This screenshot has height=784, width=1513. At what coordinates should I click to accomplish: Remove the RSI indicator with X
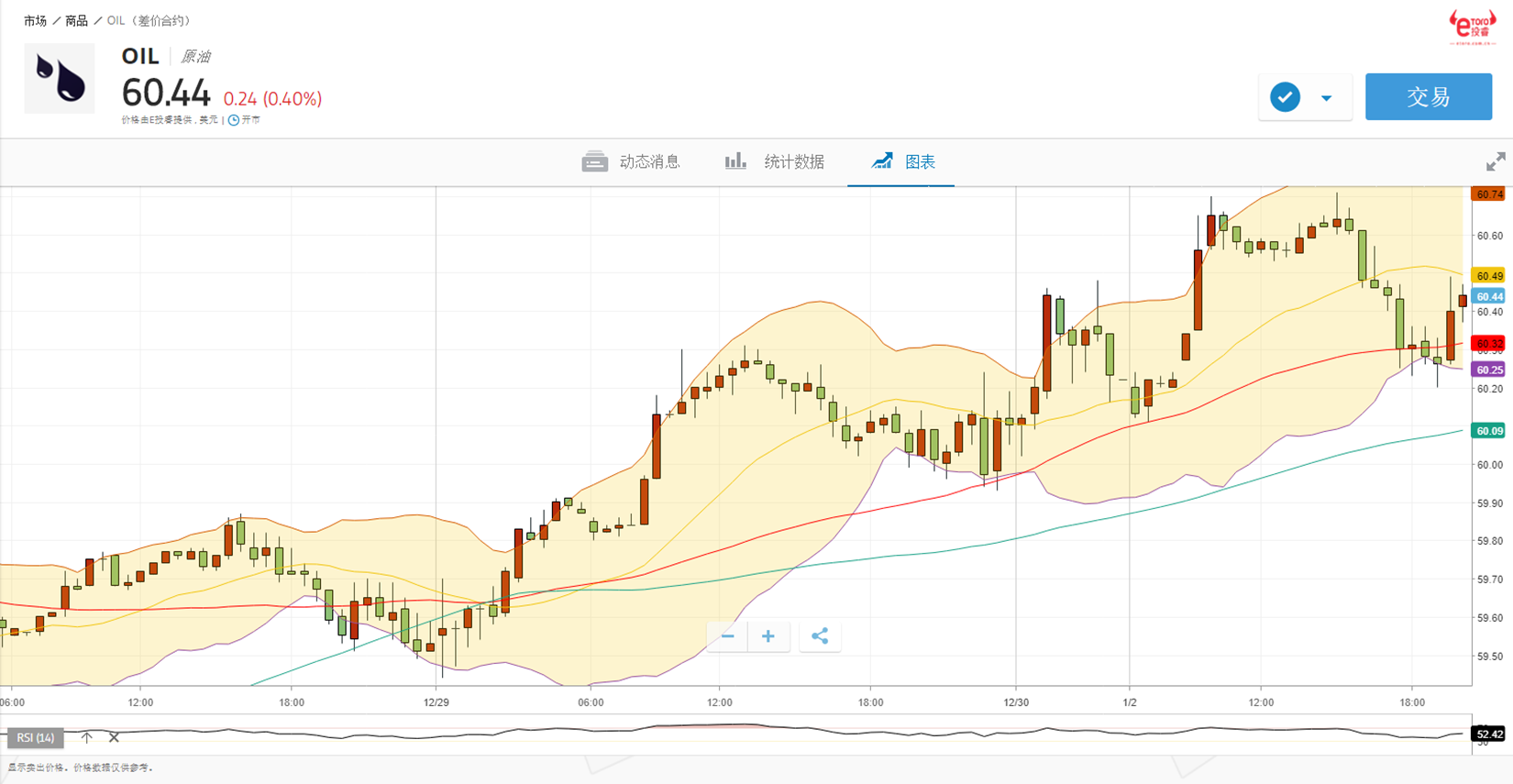click(x=114, y=737)
